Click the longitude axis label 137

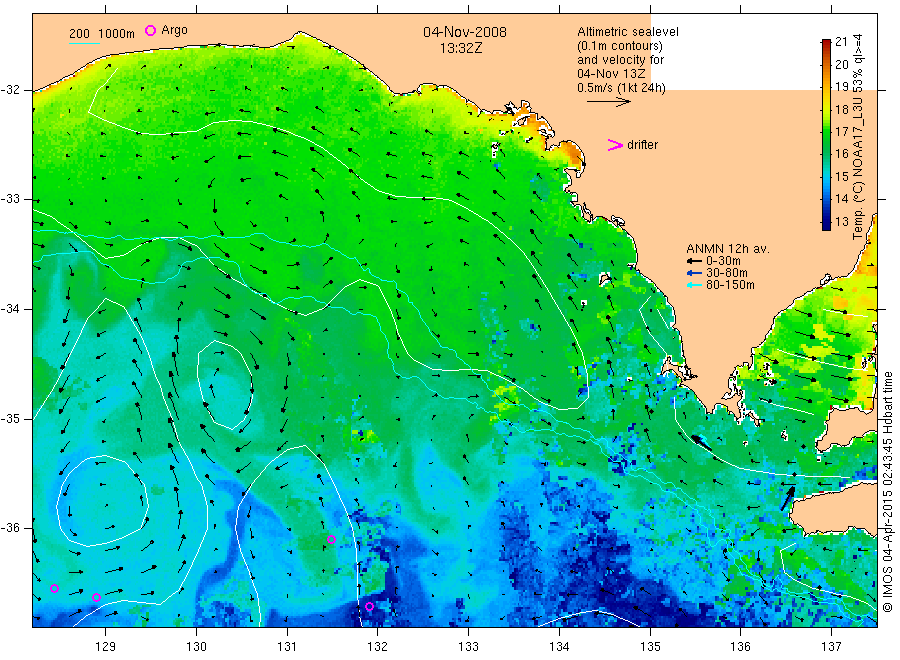point(832,647)
